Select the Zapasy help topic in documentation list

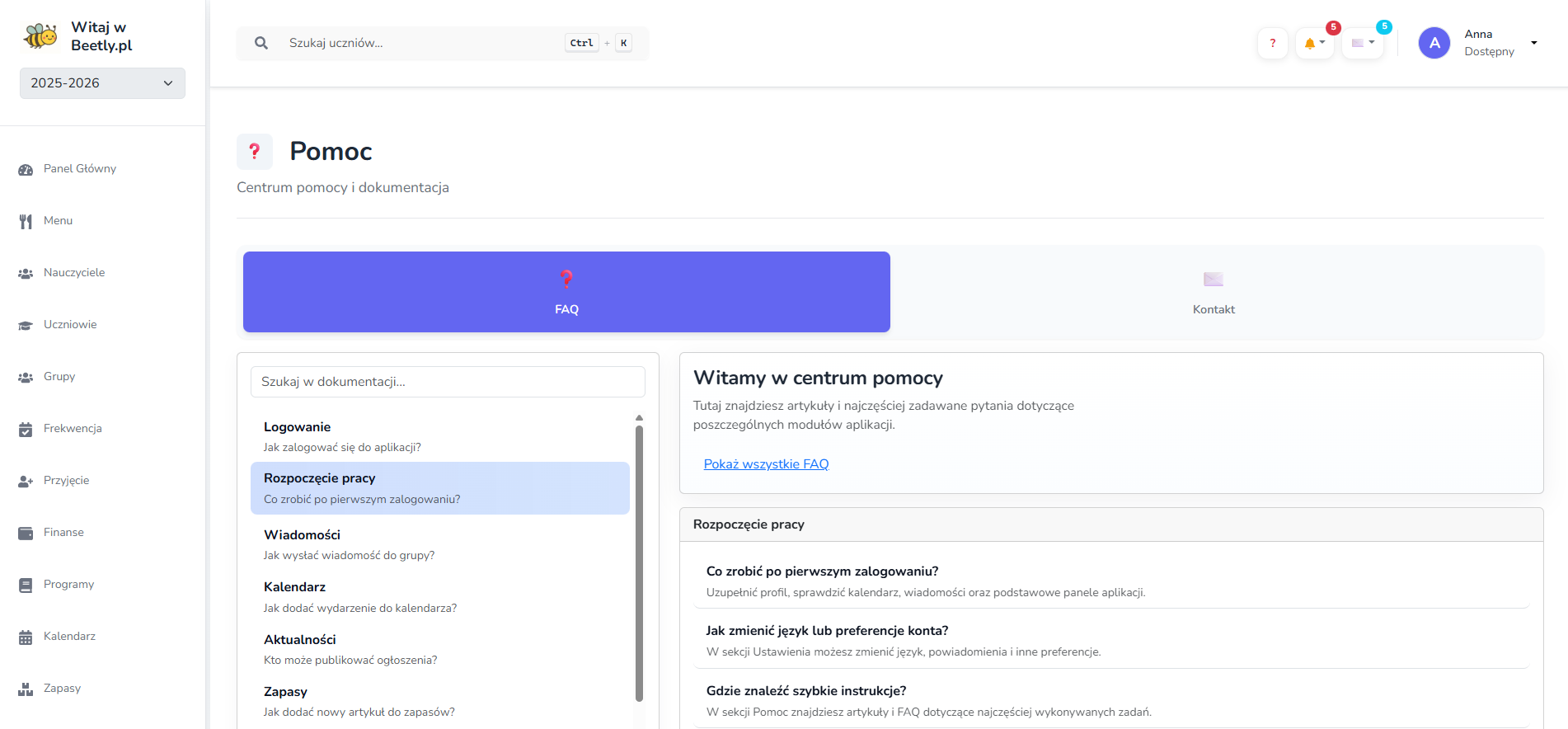tap(440, 701)
